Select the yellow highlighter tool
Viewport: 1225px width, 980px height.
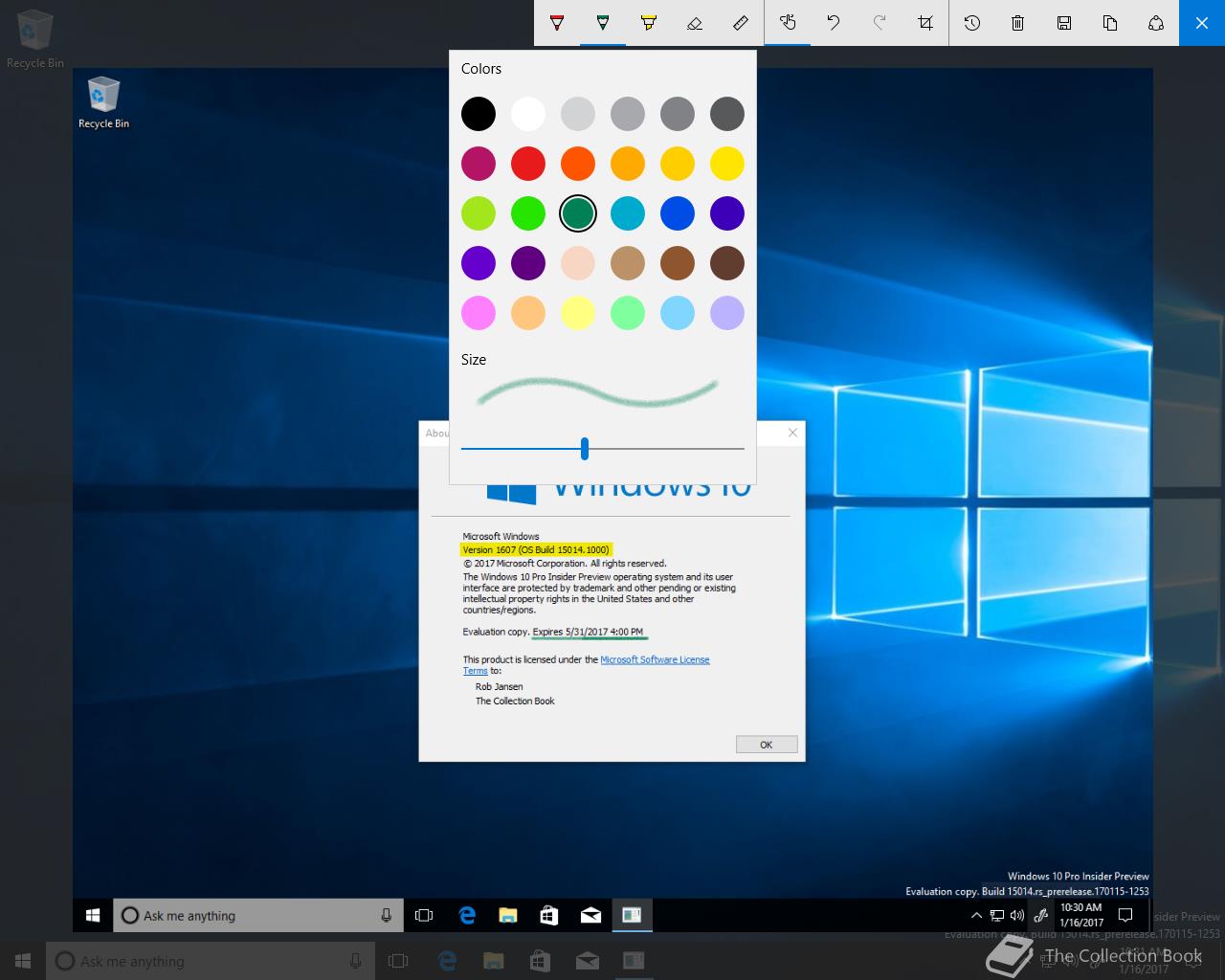click(649, 23)
